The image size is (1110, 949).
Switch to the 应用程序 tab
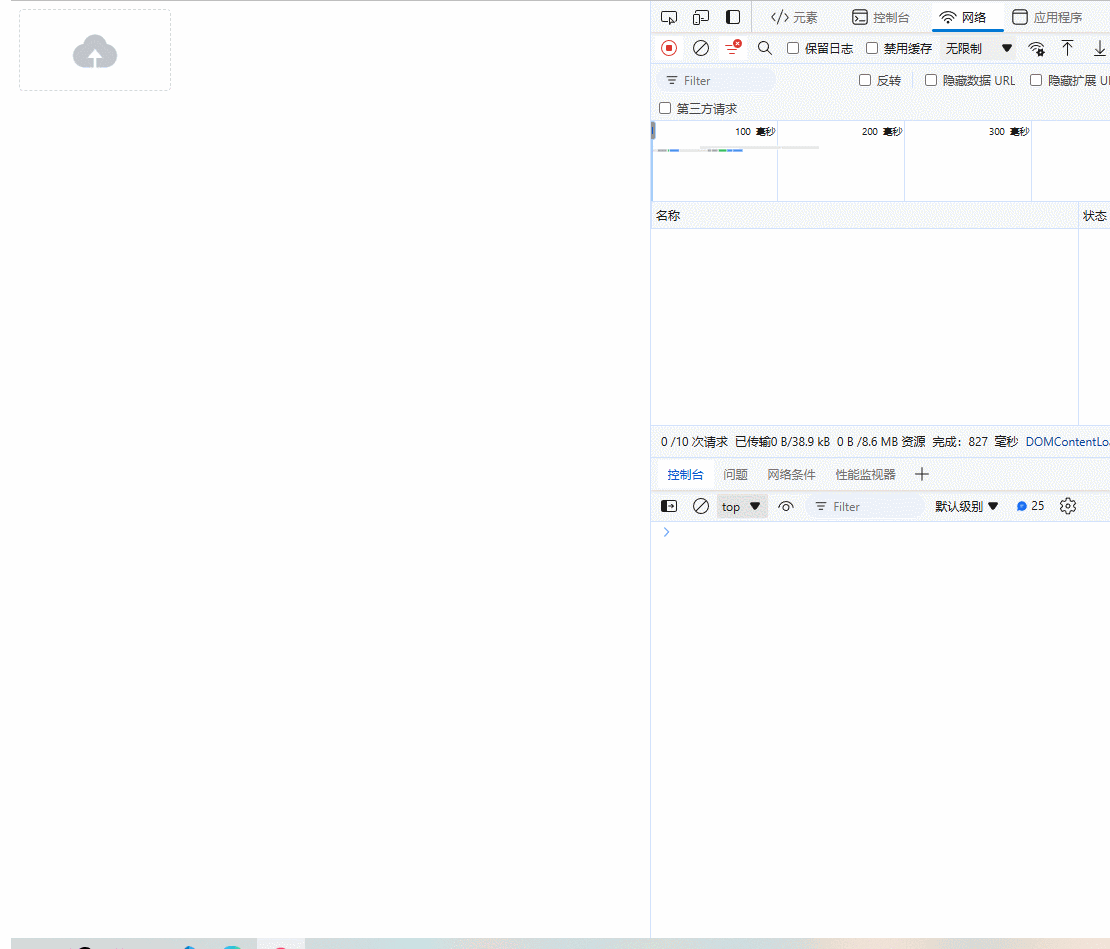(1047, 17)
